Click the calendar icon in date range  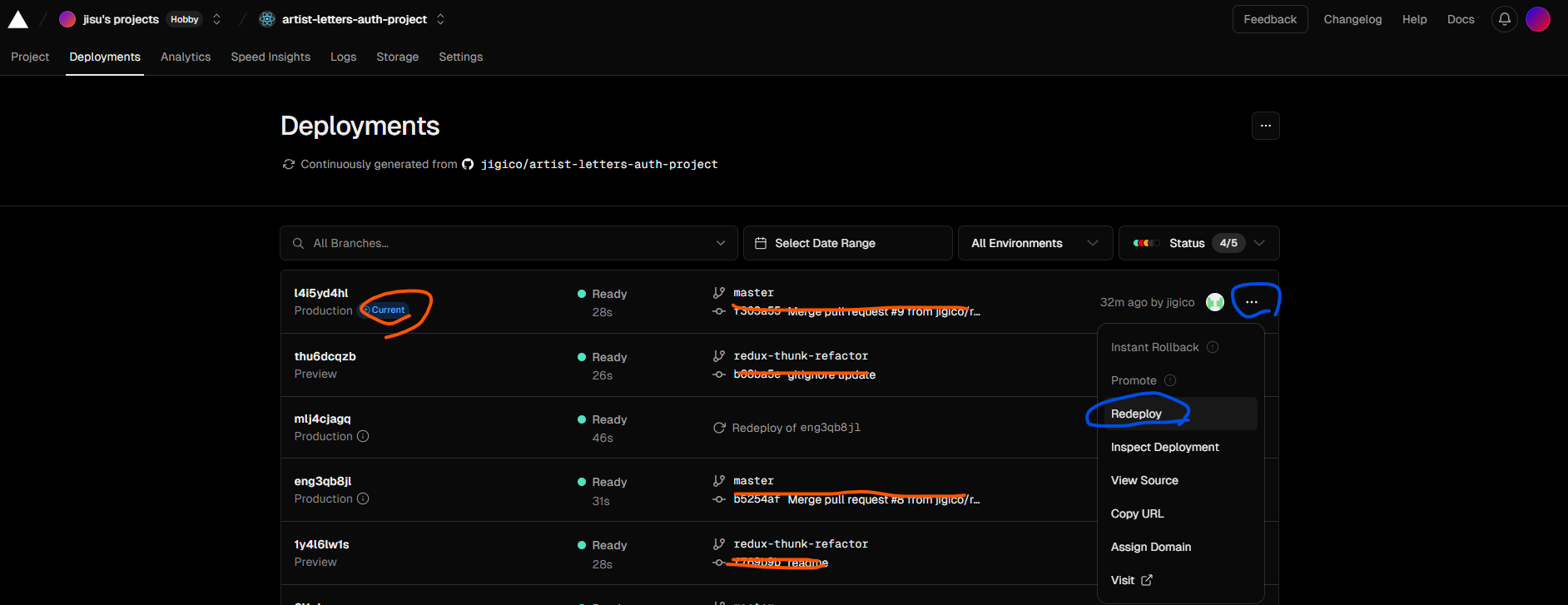click(x=760, y=243)
